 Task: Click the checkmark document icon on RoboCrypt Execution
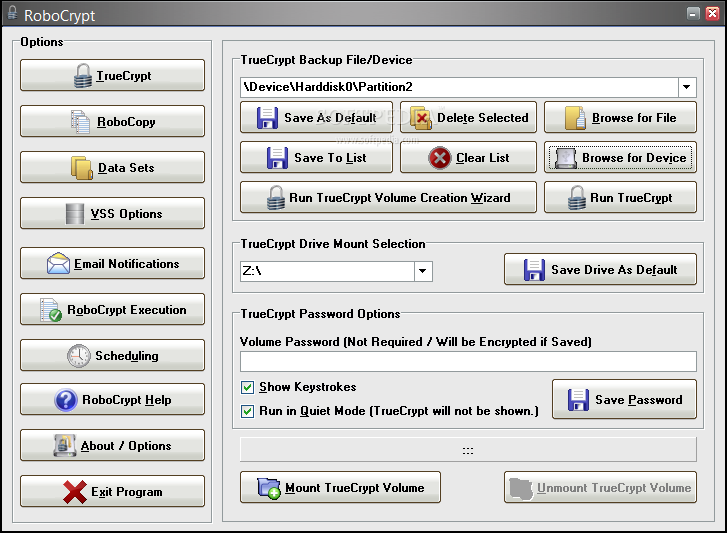[51, 310]
